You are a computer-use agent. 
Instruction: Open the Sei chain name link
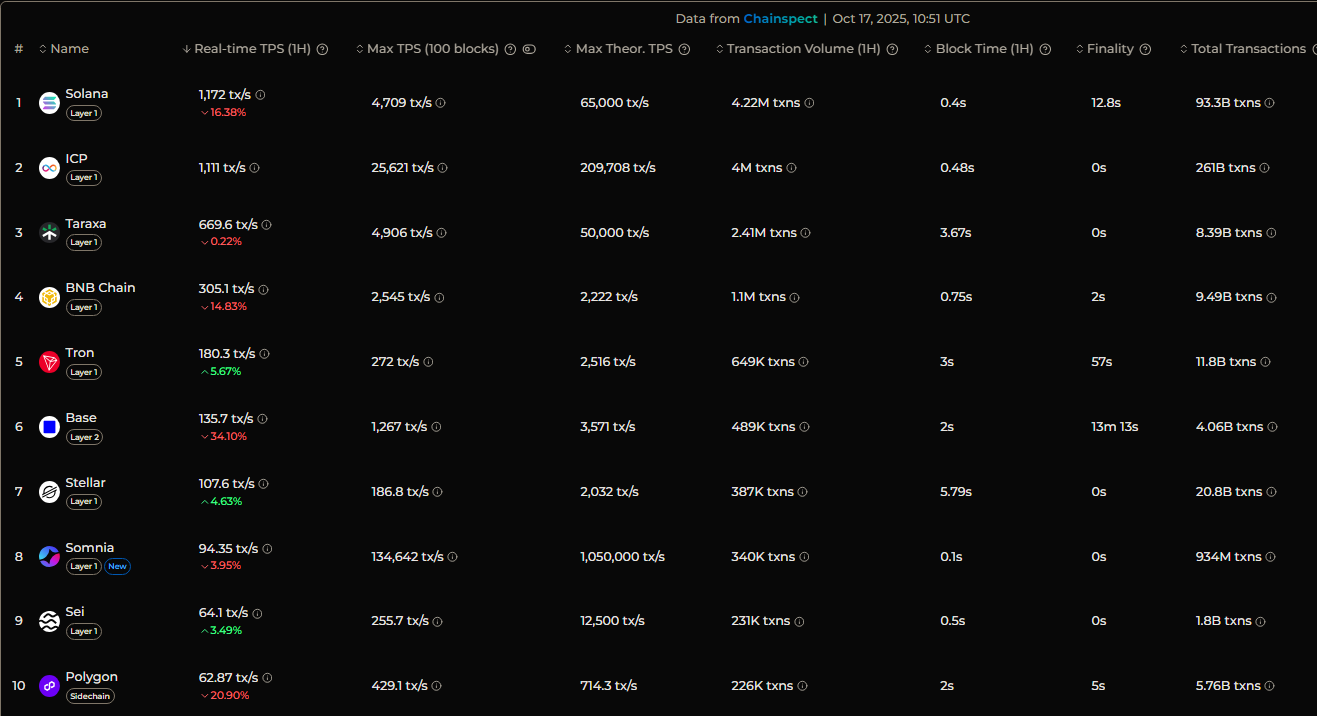coord(75,612)
